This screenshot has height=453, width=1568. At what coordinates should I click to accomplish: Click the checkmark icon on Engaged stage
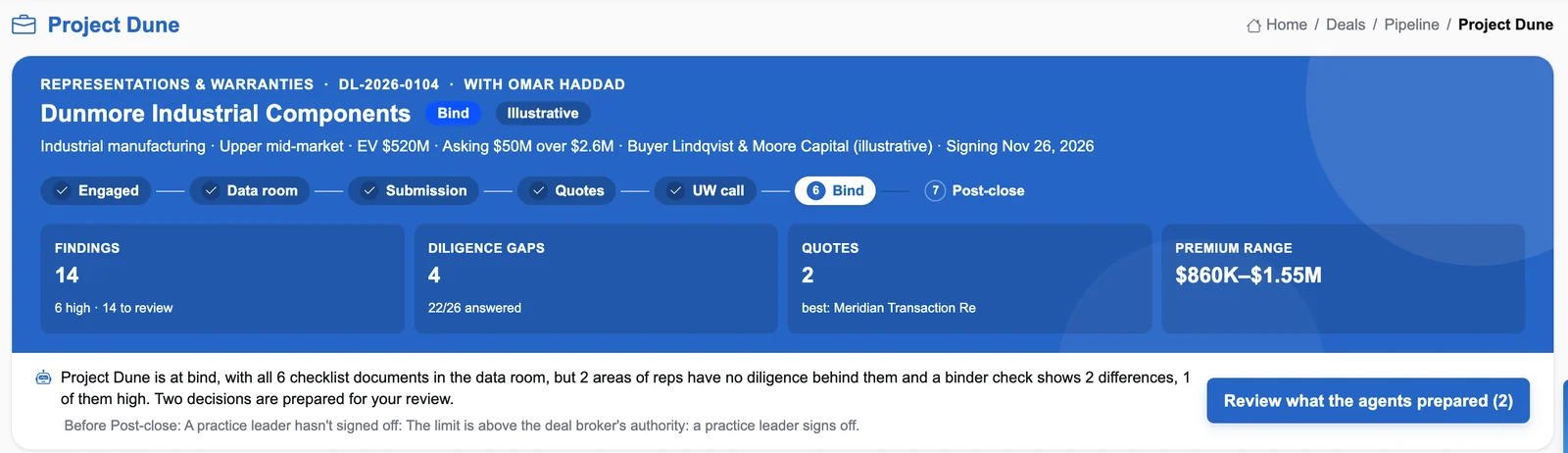click(x=62, y=191)
